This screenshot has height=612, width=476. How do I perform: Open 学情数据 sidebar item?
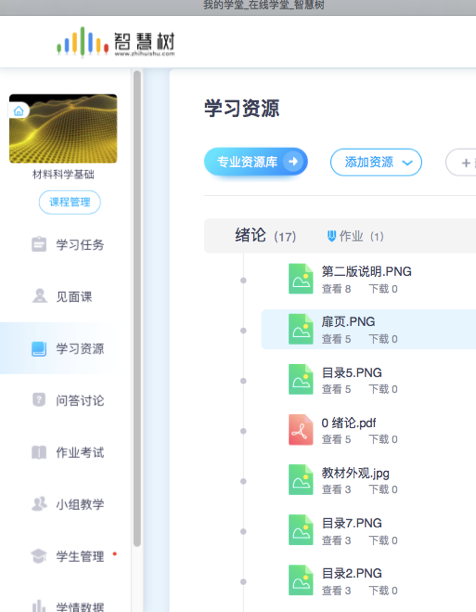pyautogui.click(x=66, y=606)
